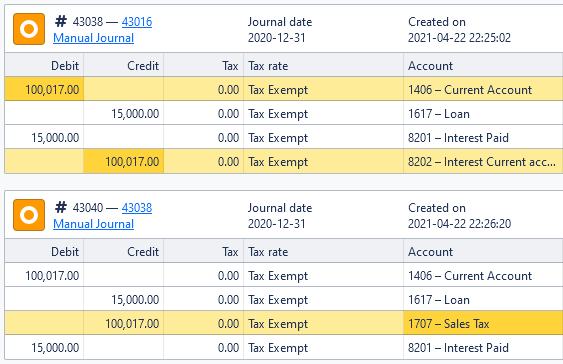Open Manual Journal link of entry 43040
Image resolution: width=563 pixels, height=364 pixels.
pos(93,224)
